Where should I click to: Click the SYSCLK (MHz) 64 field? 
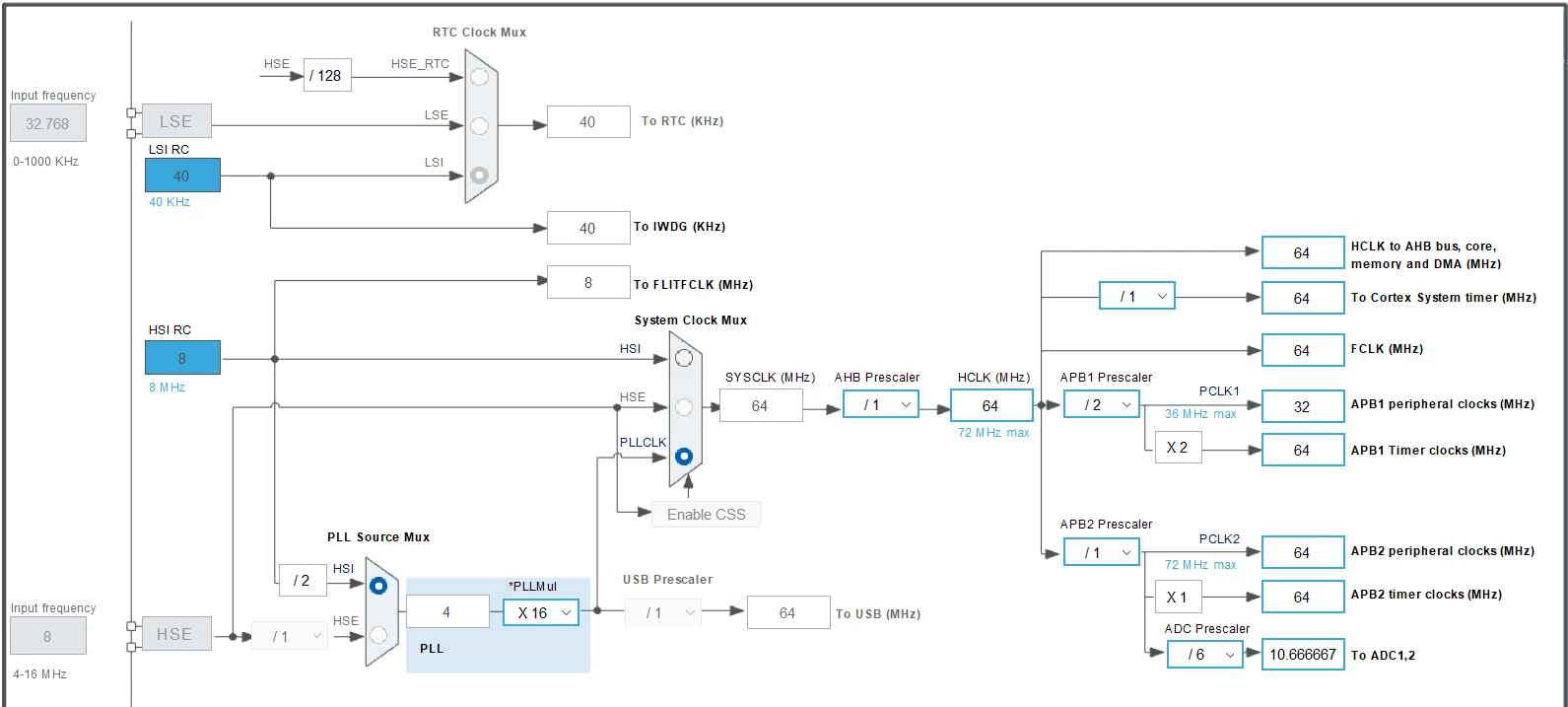click(761, 405)
